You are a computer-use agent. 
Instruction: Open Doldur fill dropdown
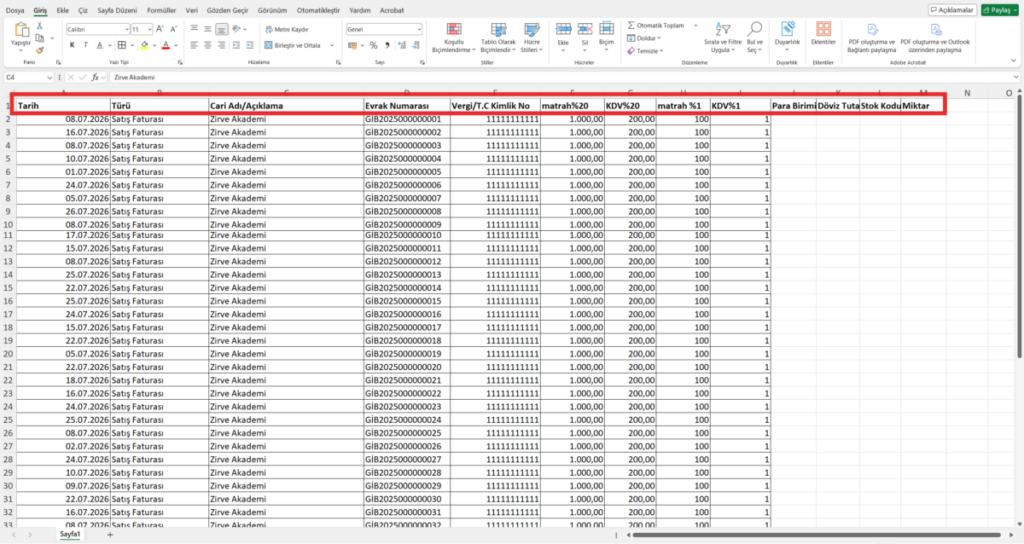pos(644,38)
